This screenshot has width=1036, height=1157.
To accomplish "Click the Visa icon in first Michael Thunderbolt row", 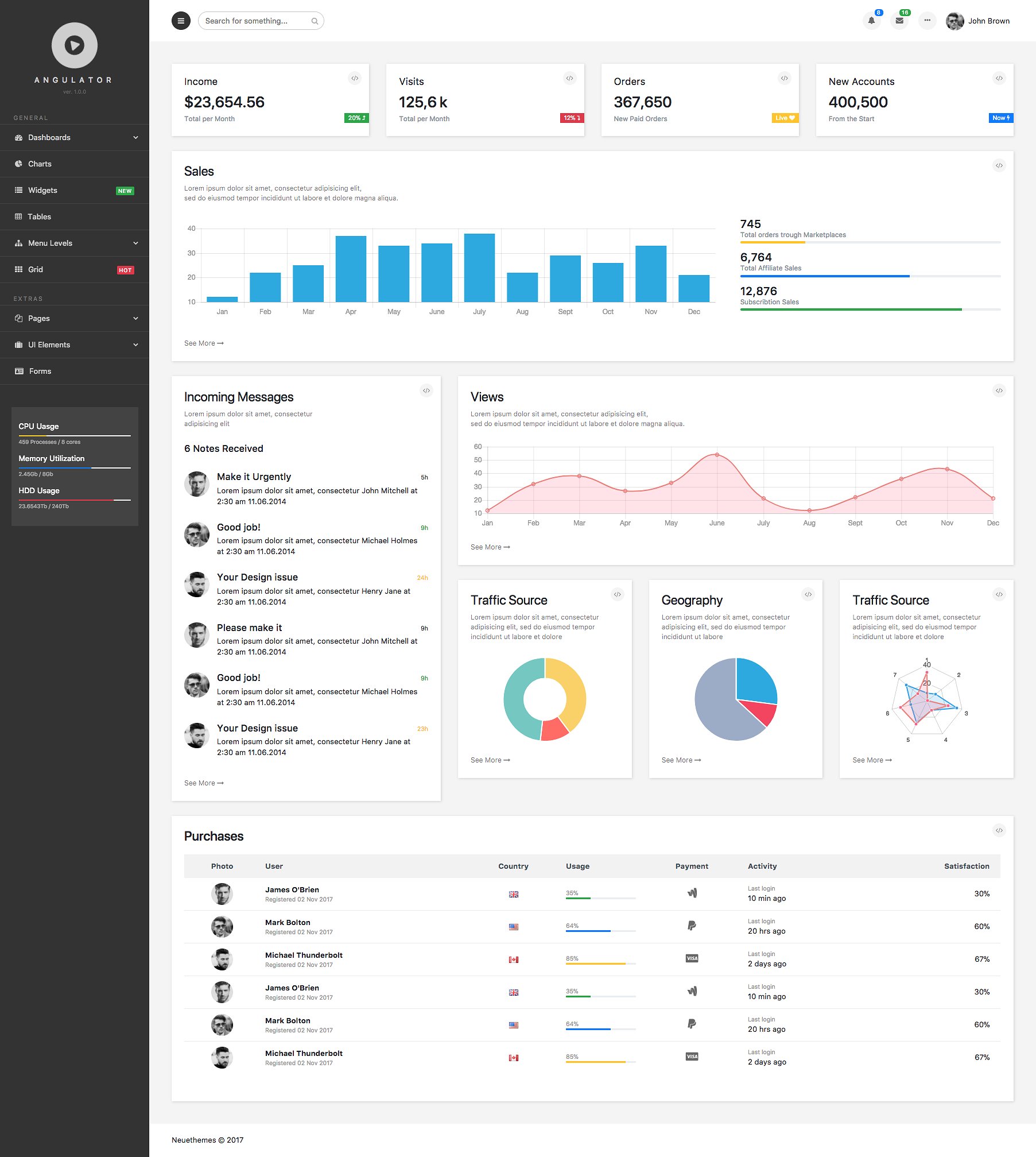I will 692,958.
